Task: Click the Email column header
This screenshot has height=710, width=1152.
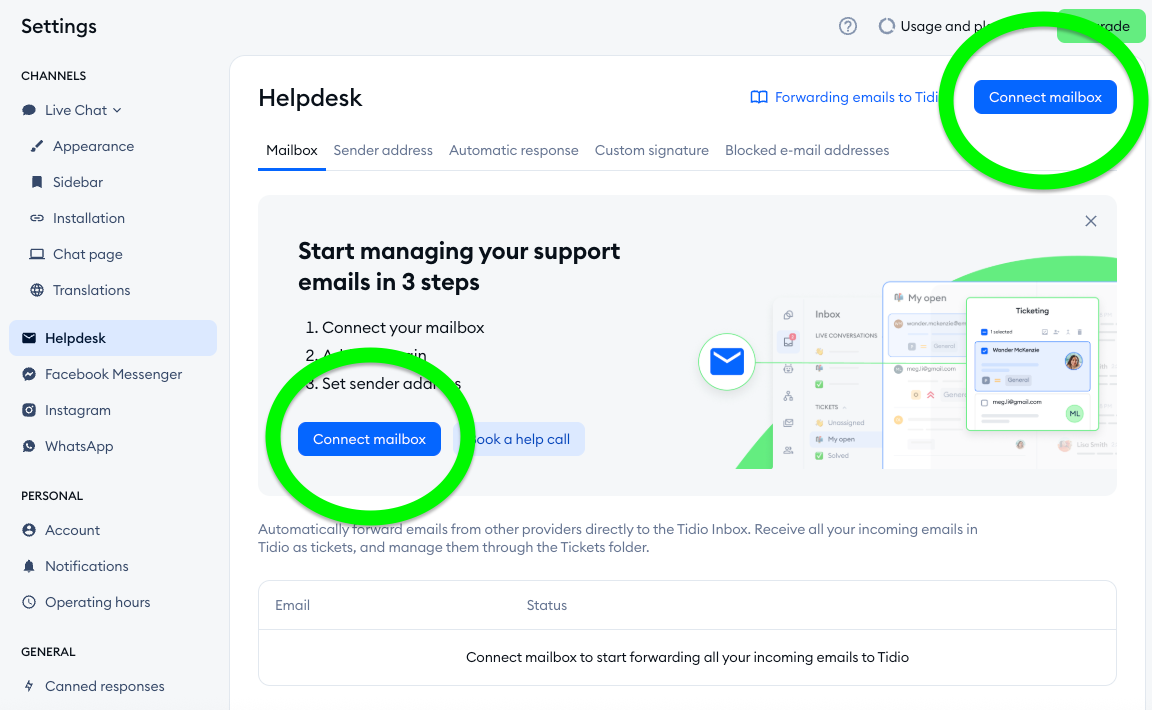Action: 292,605
